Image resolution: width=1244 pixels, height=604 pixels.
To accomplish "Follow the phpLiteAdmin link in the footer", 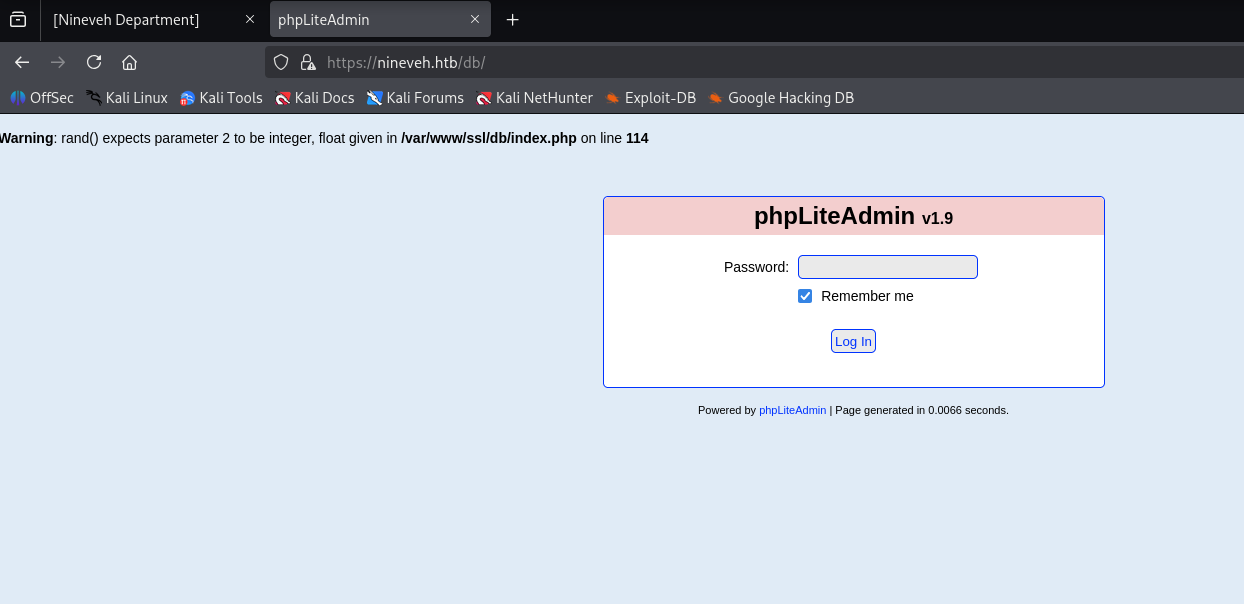I will (793, 410).
